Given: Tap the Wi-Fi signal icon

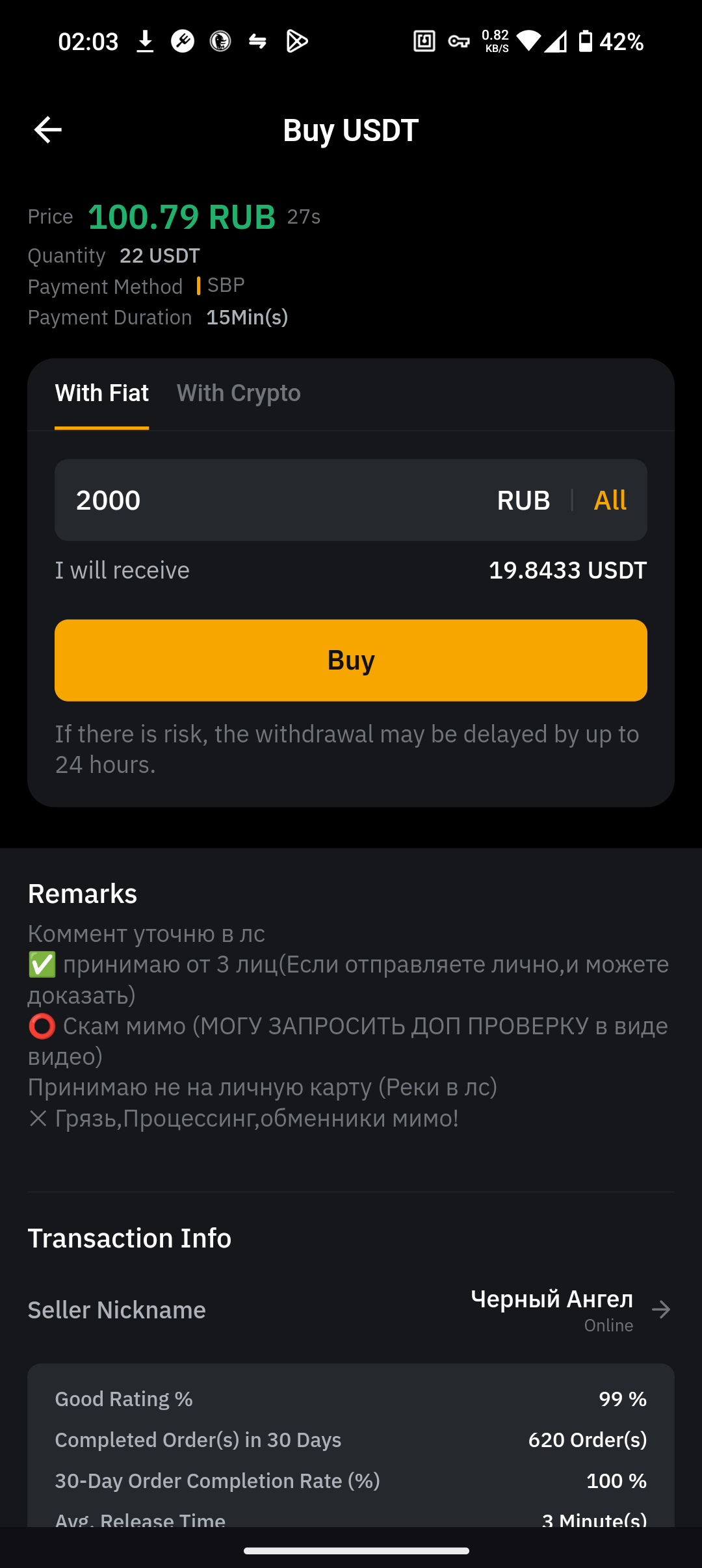Looking at the screenshot, I should [528, 42].
